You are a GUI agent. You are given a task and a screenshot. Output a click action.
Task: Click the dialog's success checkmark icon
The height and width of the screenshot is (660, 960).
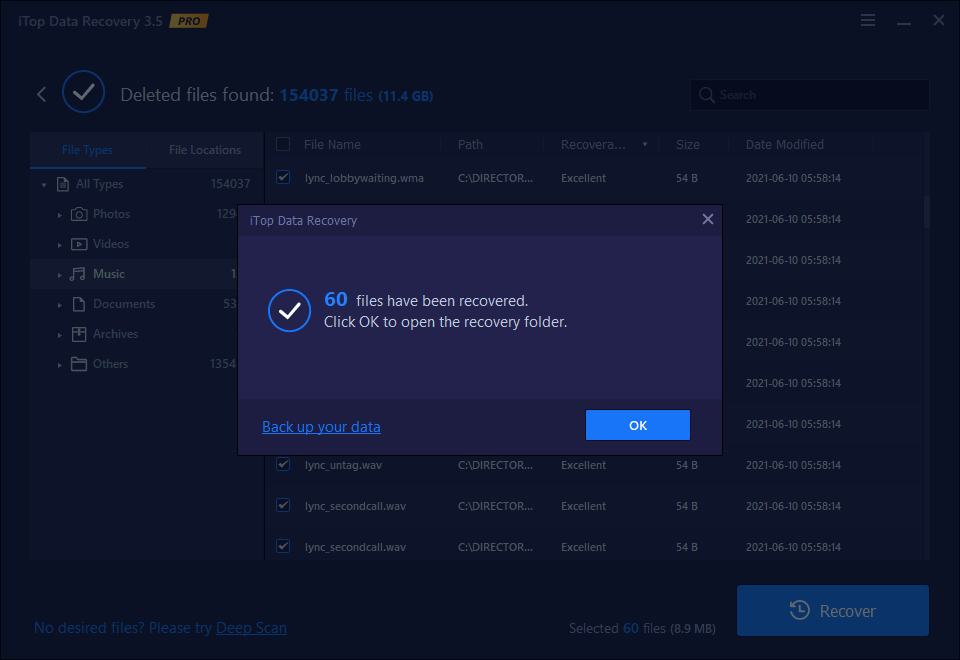(x=290, y=310)
